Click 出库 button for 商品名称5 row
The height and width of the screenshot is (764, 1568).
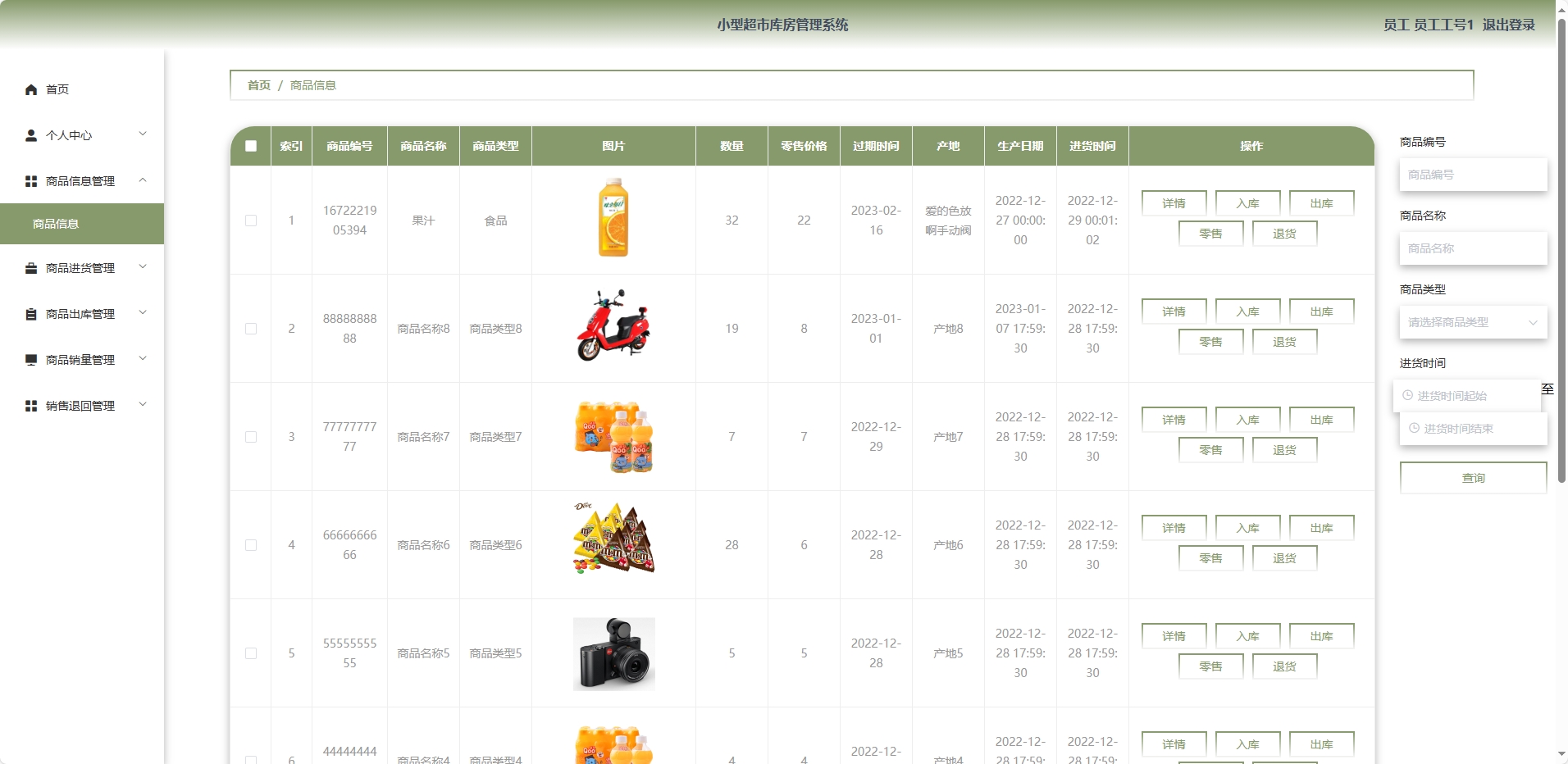[x=1321, y=636]
